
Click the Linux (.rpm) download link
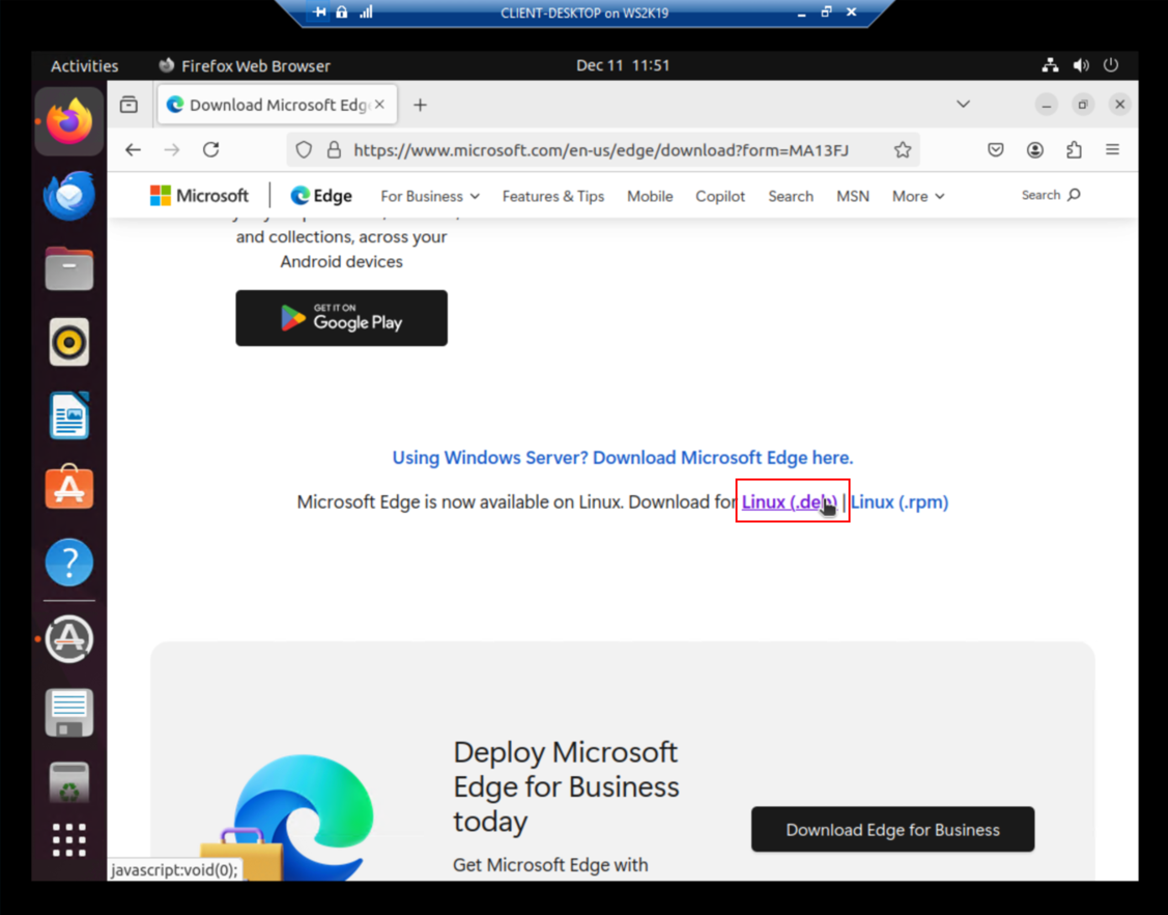(898, 501)
